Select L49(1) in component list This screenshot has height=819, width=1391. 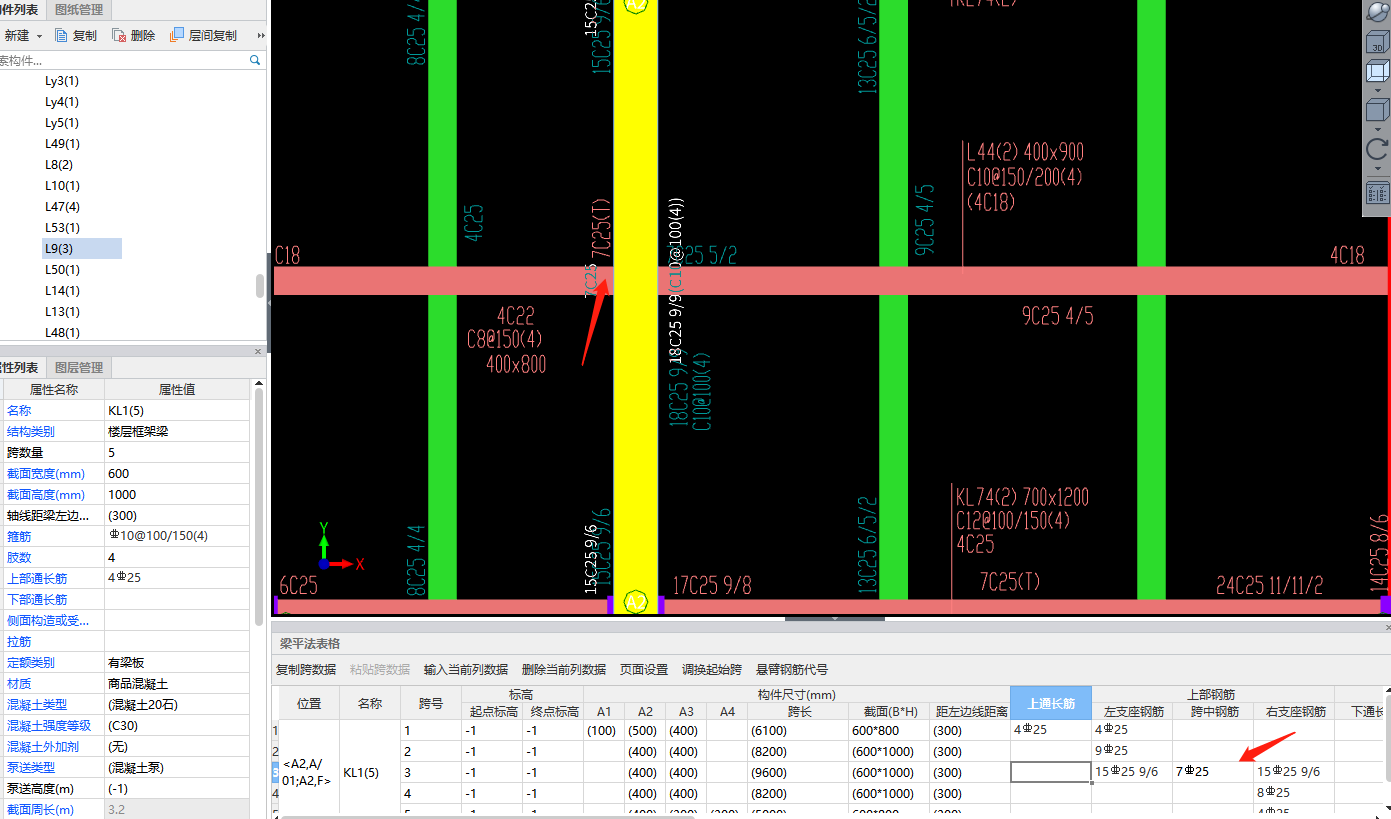click(x=62, y=144)
